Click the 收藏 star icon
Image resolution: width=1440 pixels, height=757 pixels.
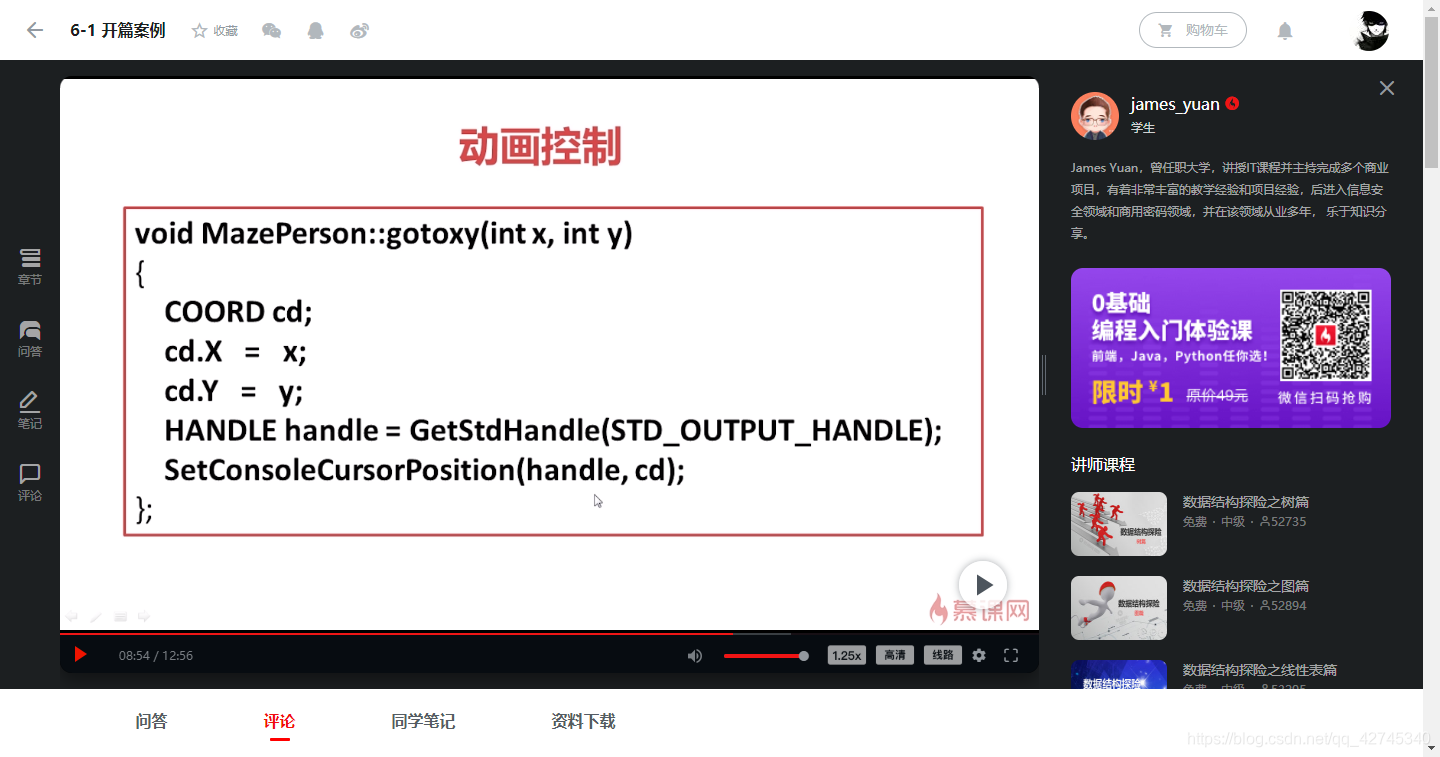(x=199, y=31)
